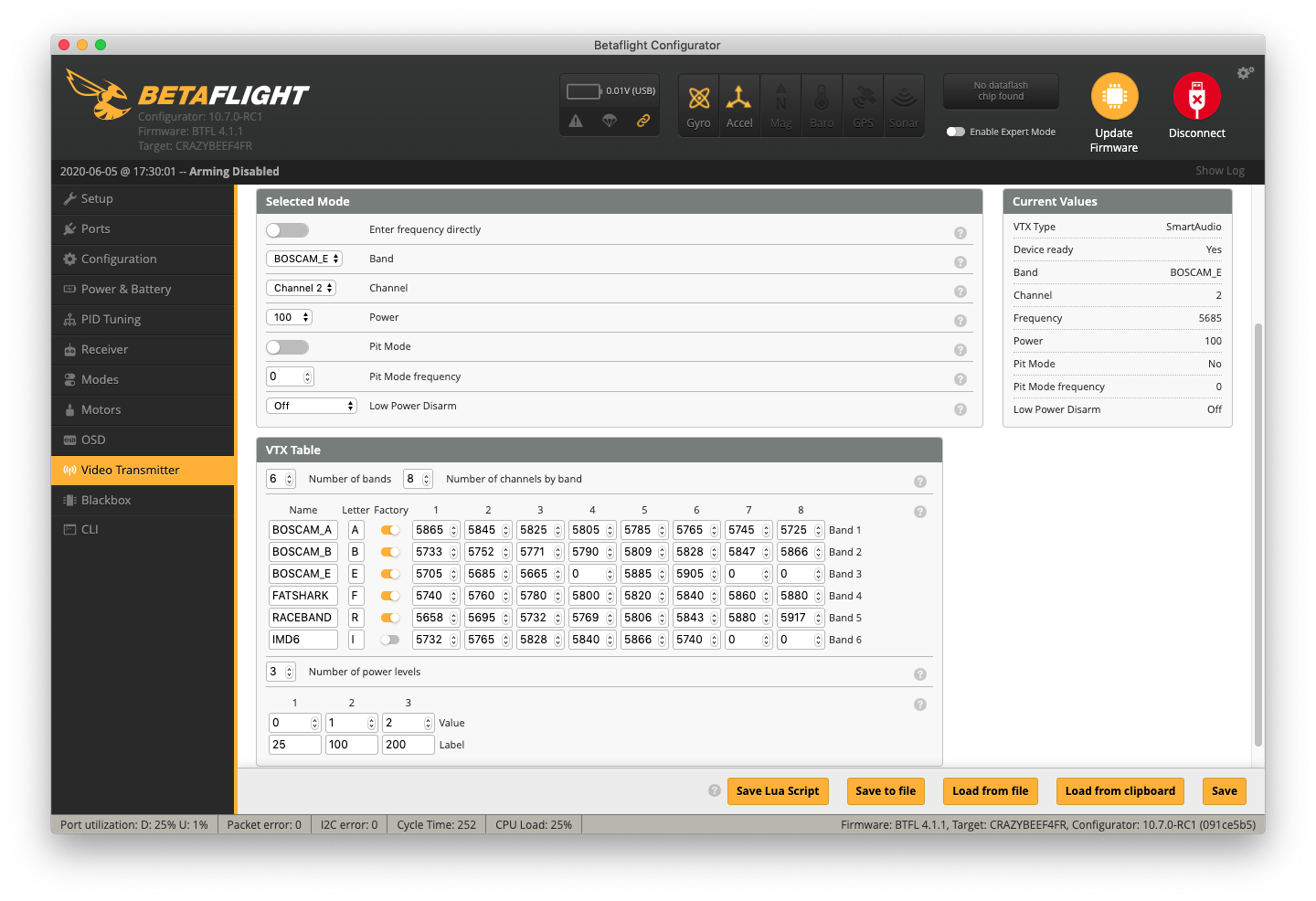Open help icon for Band row
The image size is (1316, 901).
click(960, 262)
